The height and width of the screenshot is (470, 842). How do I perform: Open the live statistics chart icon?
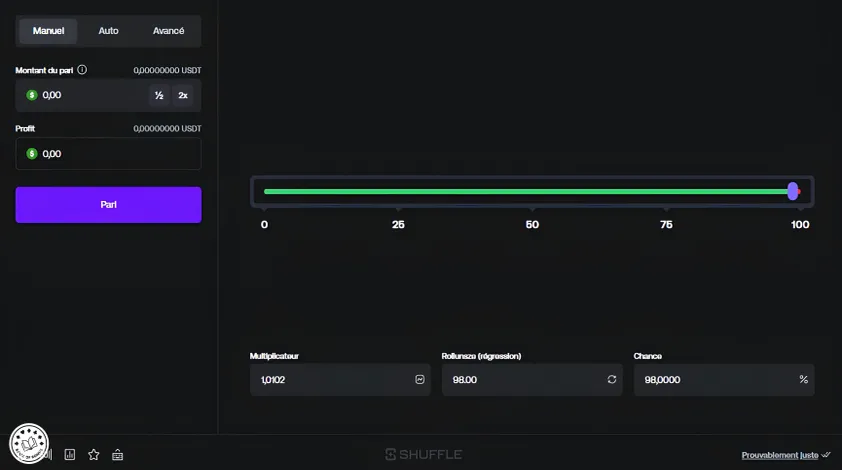(70, 454)
